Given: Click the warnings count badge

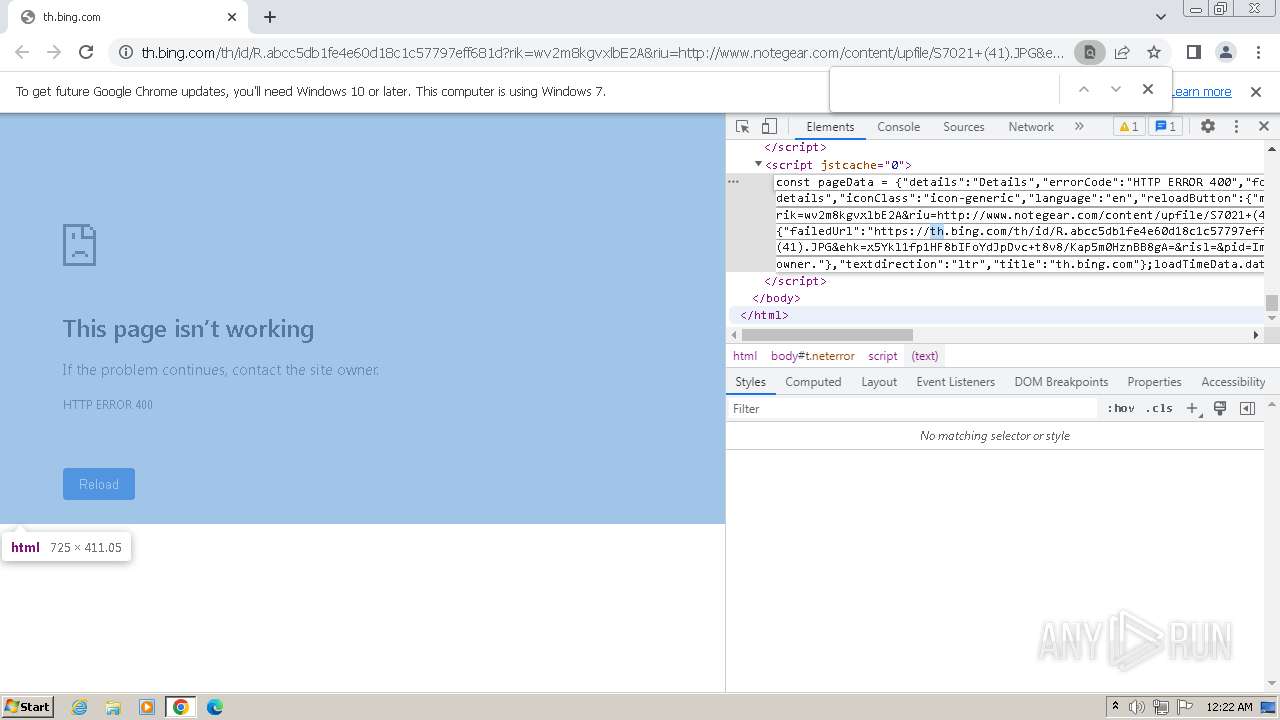Looking at the screenshot, I should (x=1128, y=127).
